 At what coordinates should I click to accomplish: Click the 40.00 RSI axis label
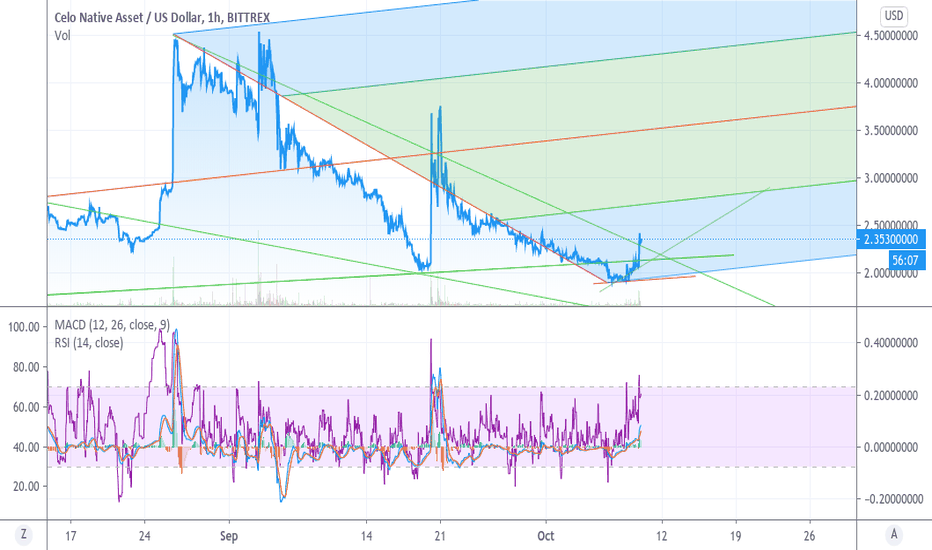(x=27, y=447)
